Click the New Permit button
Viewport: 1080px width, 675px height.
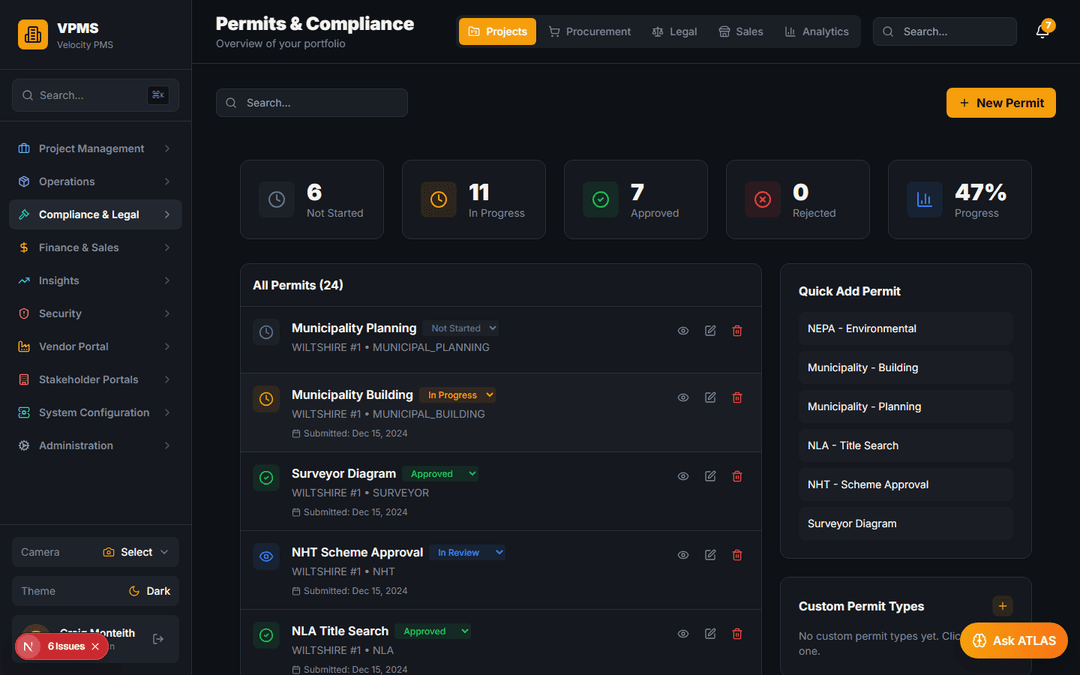[x=1000, y=103]
